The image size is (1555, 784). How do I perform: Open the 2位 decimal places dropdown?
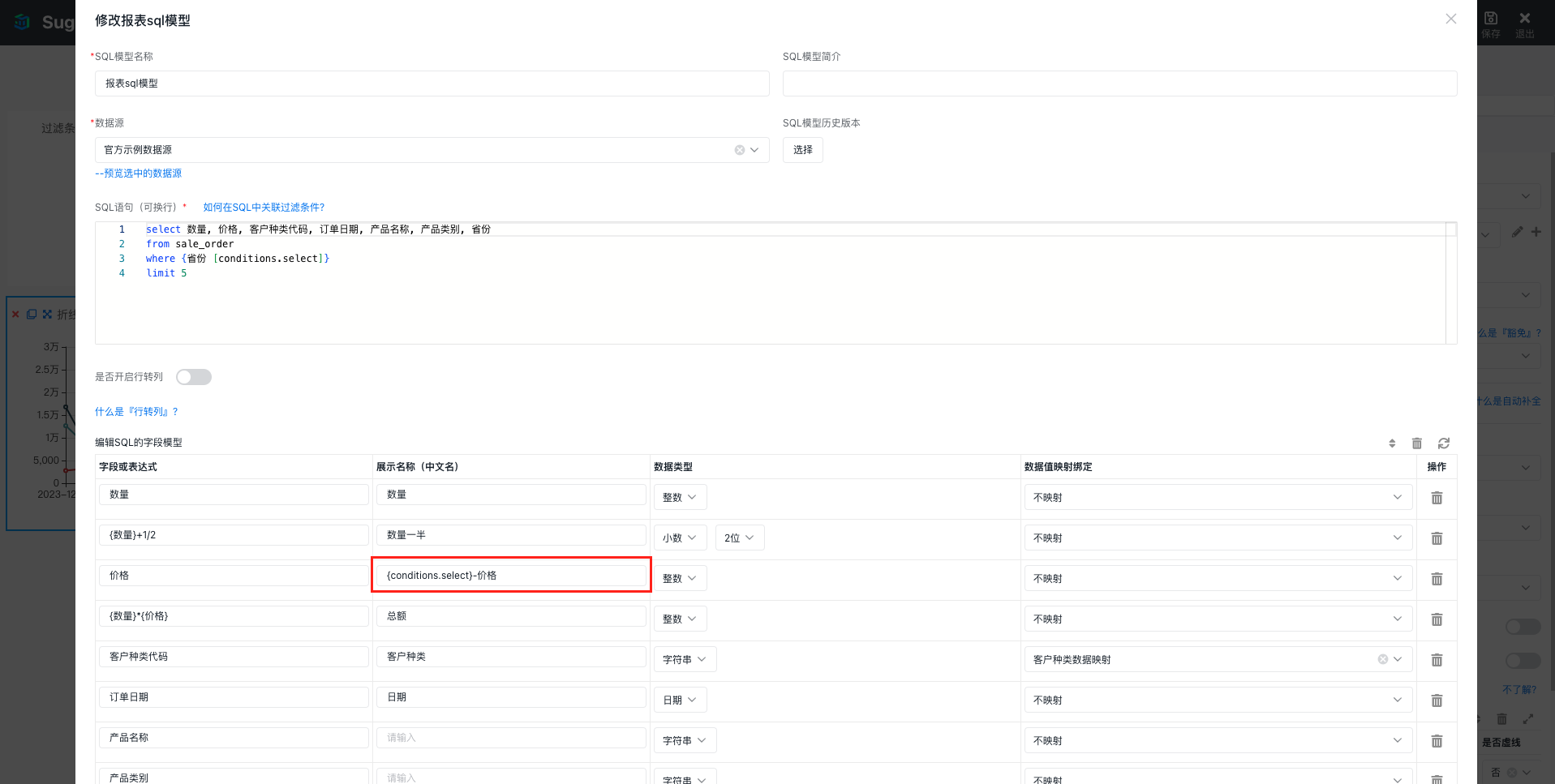click(739, 538)
